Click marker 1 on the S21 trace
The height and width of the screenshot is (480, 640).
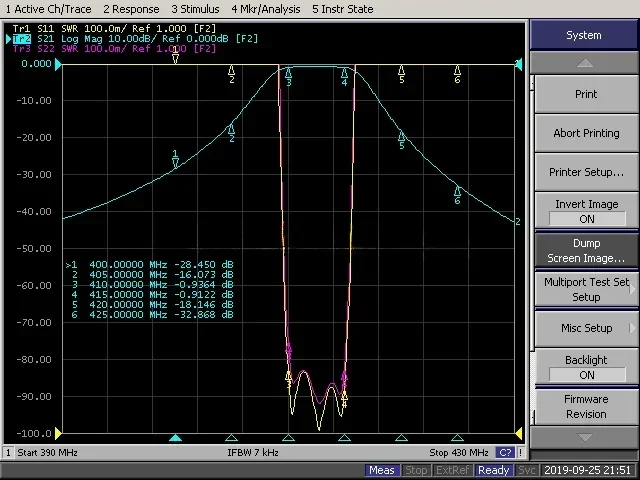coord(175,159)
